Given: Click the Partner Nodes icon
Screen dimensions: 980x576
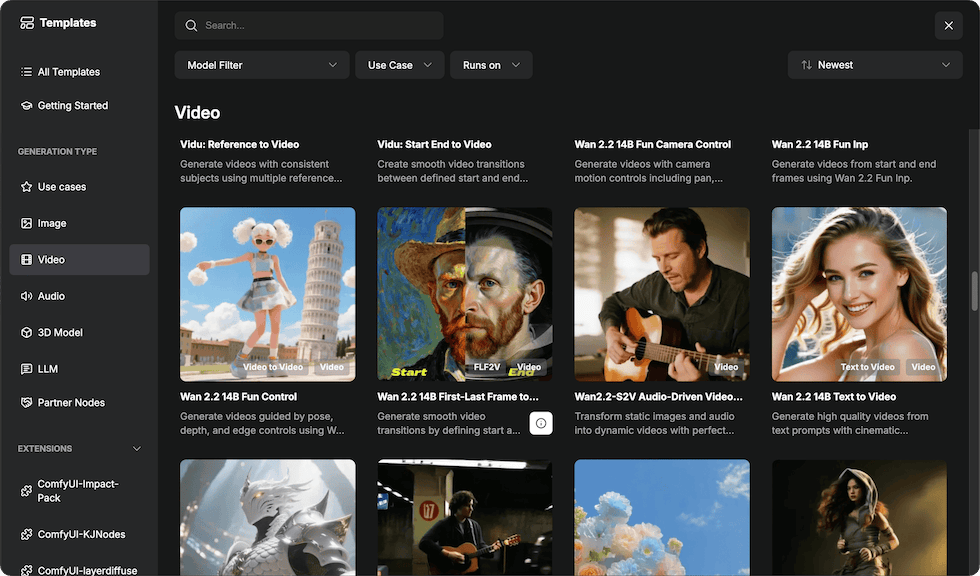Looking at the screenshot, I should (x=27, y=403).
